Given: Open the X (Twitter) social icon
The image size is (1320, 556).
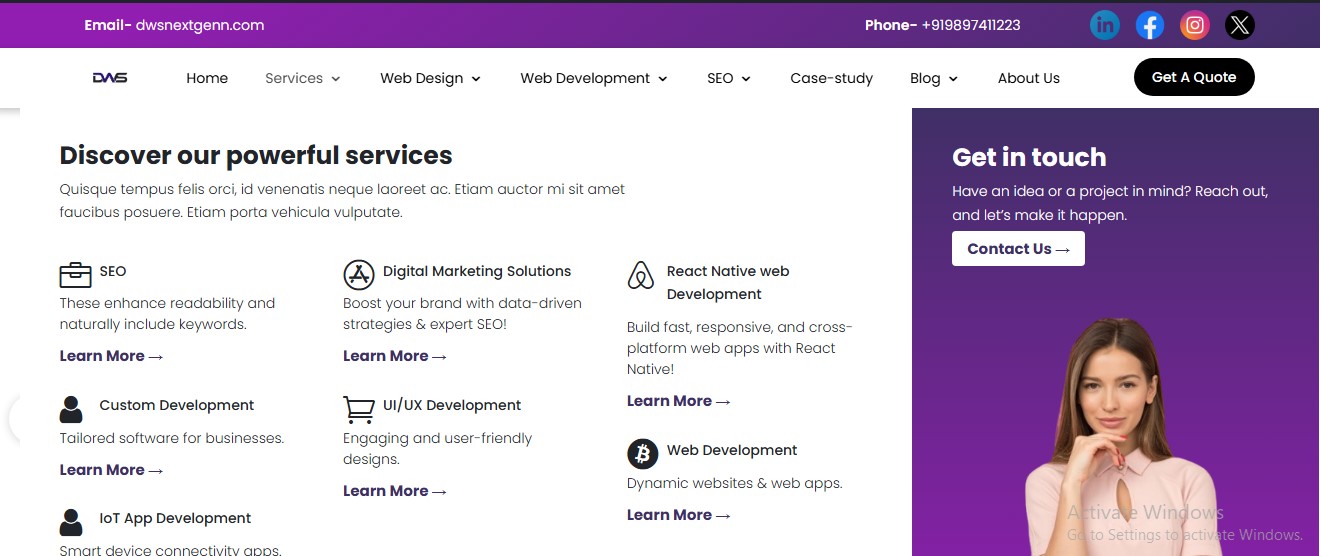Looking at the screenshot, I should coord(1240,25).
